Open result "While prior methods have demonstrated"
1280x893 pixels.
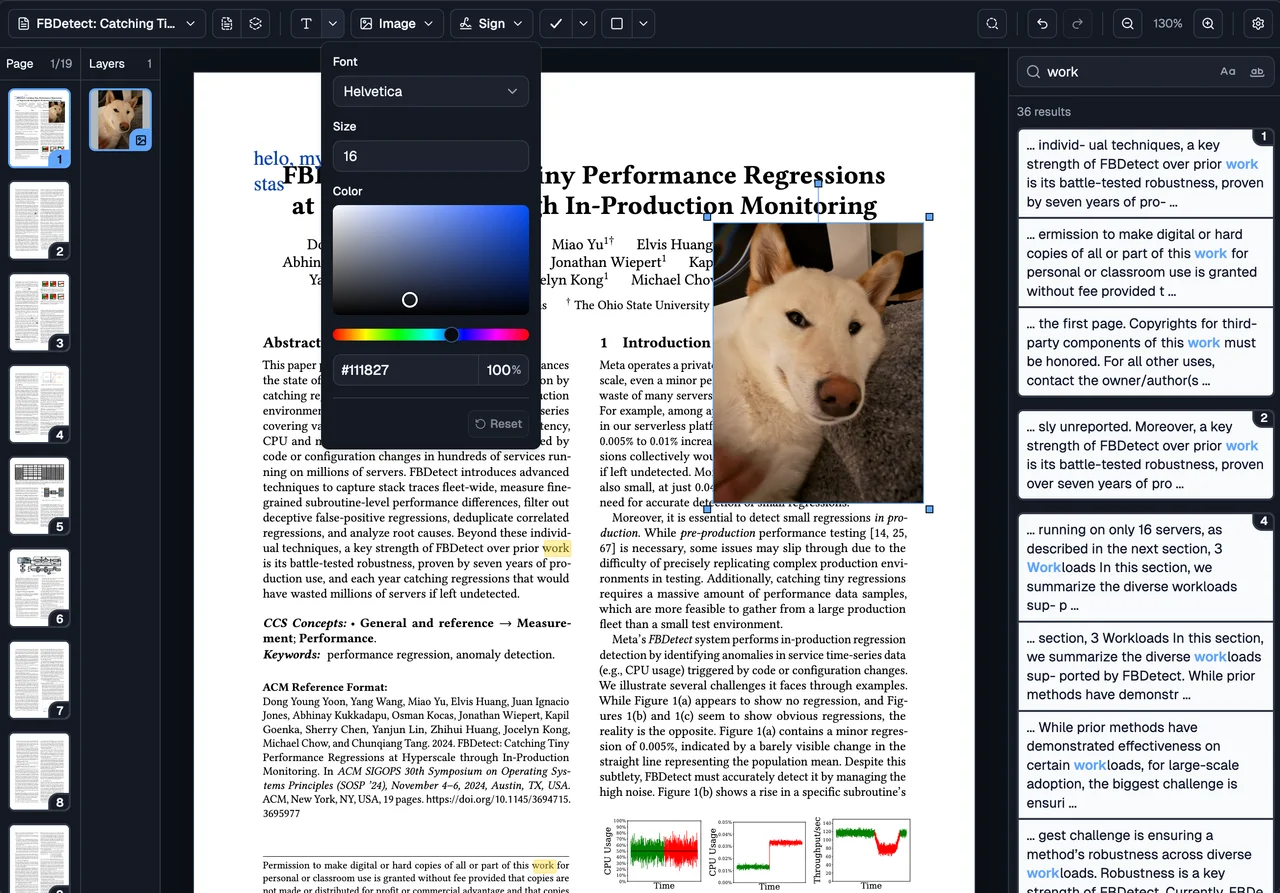point(1145,765)
